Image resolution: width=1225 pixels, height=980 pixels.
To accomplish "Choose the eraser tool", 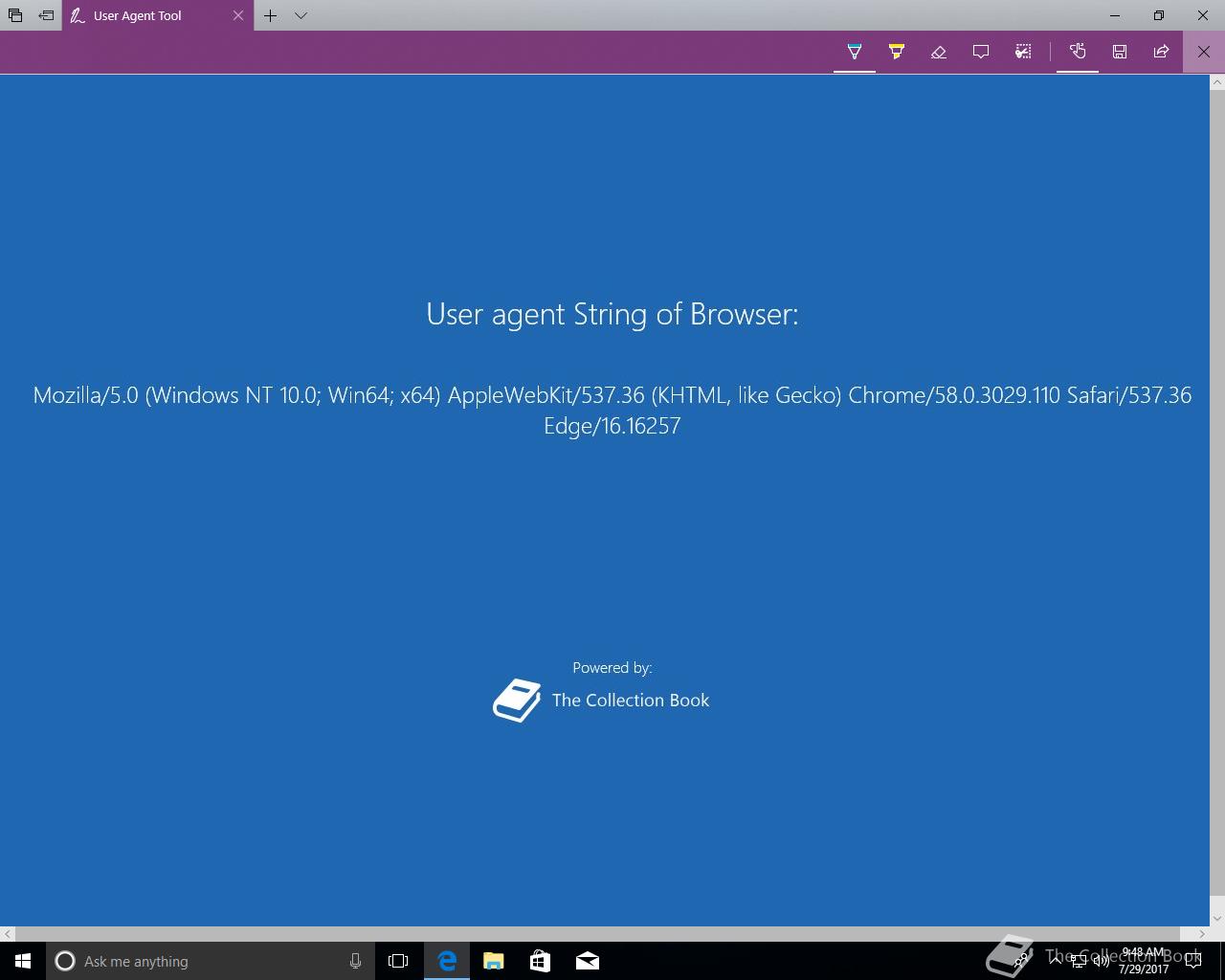I will click(x=939, y=52).
